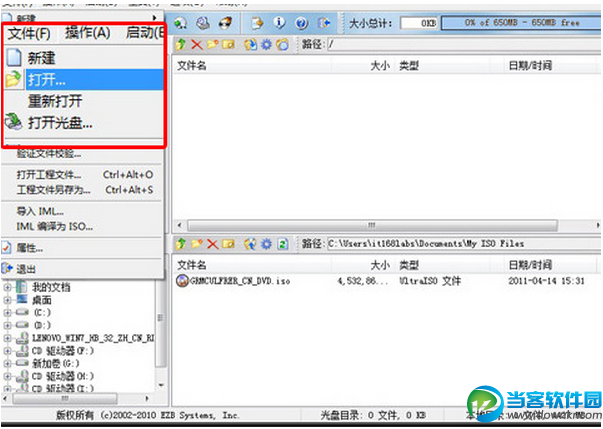The height and width of the screenshot is (429, 603).
Task: Click the green refresh icon in local pane toolbar
Action: tap(283, 244)
